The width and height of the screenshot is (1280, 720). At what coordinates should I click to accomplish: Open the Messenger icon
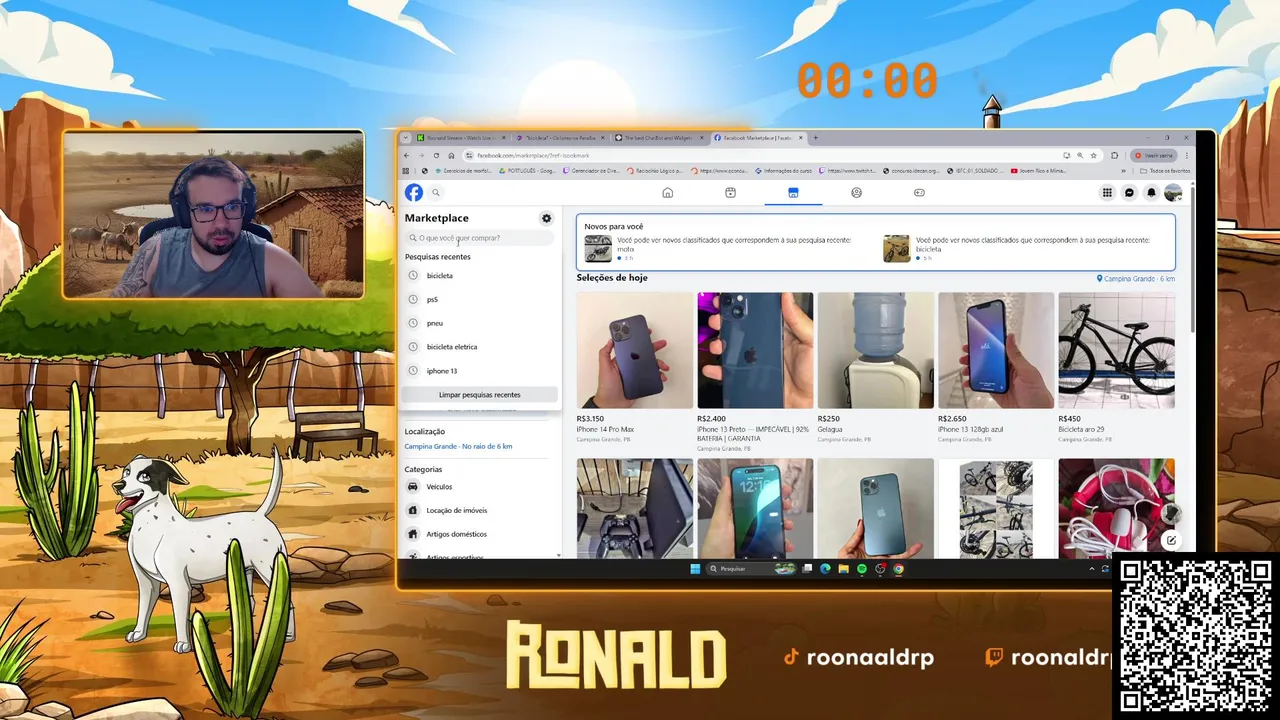point(1129,193)
